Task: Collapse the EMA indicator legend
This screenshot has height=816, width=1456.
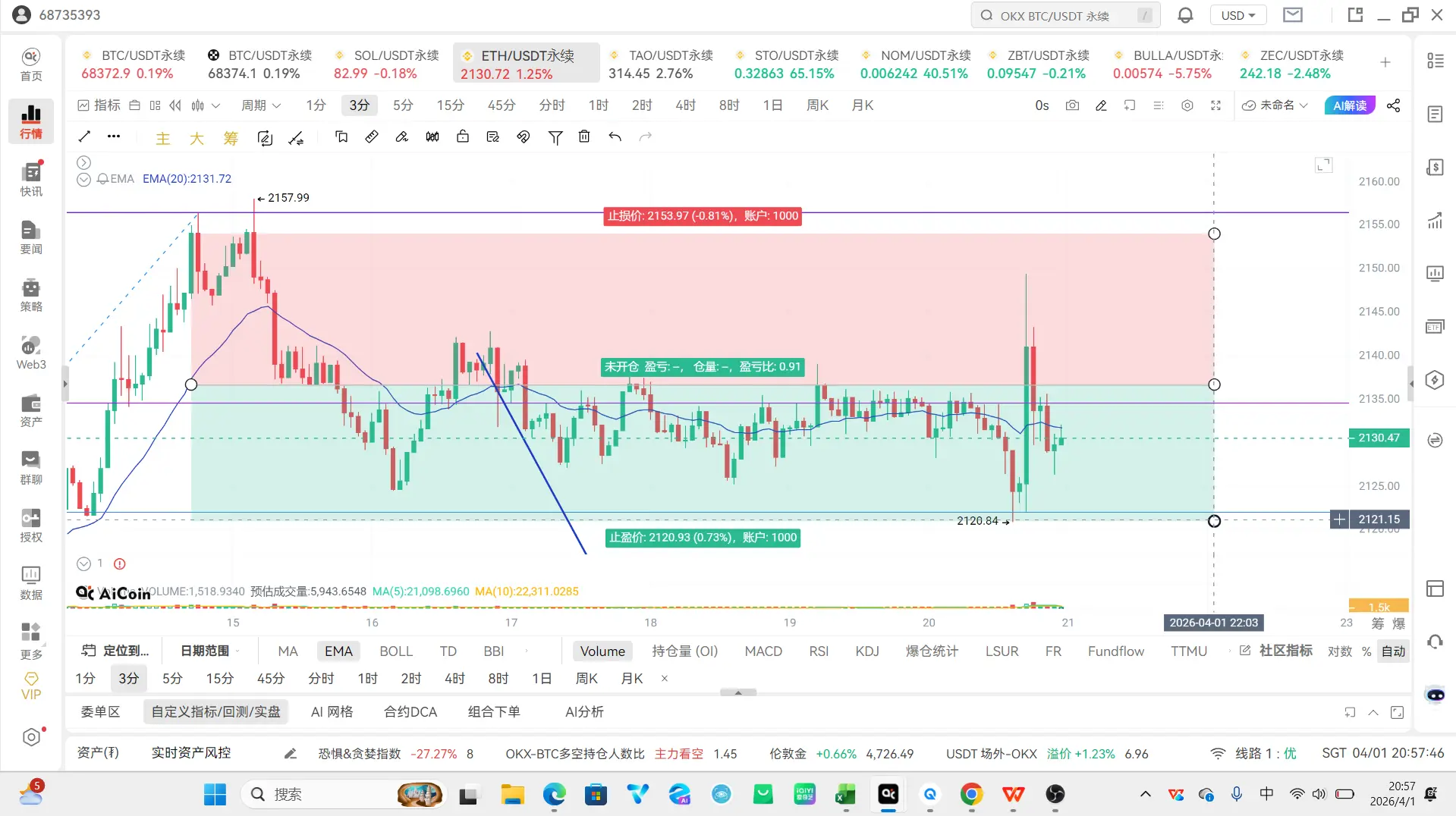Action: click(83, 179)
